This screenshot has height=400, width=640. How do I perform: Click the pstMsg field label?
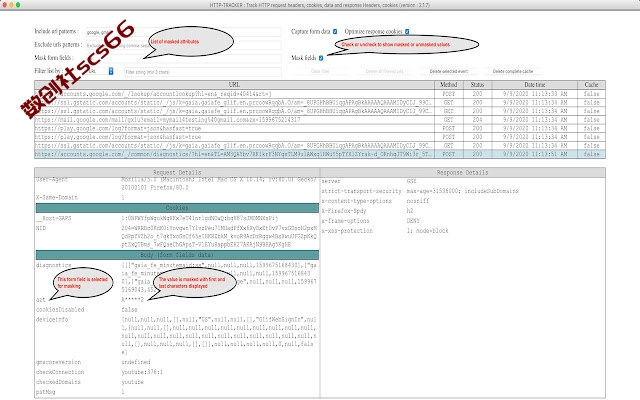pos(45,392)
